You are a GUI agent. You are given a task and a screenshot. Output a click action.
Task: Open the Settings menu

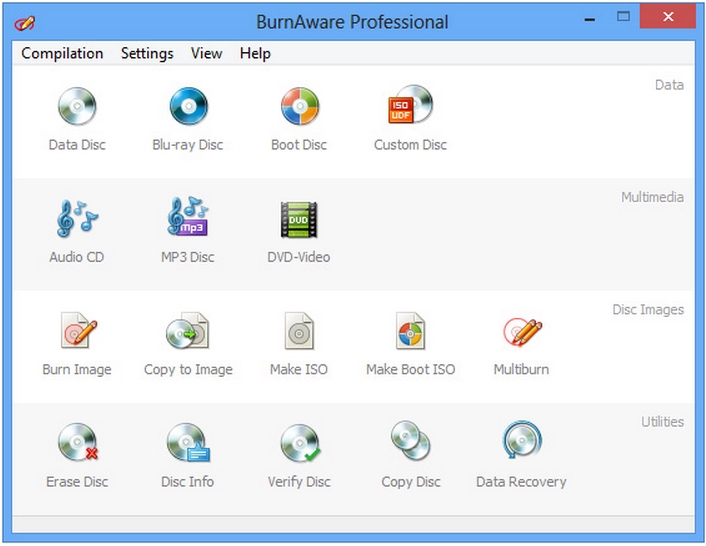point(147,54)
